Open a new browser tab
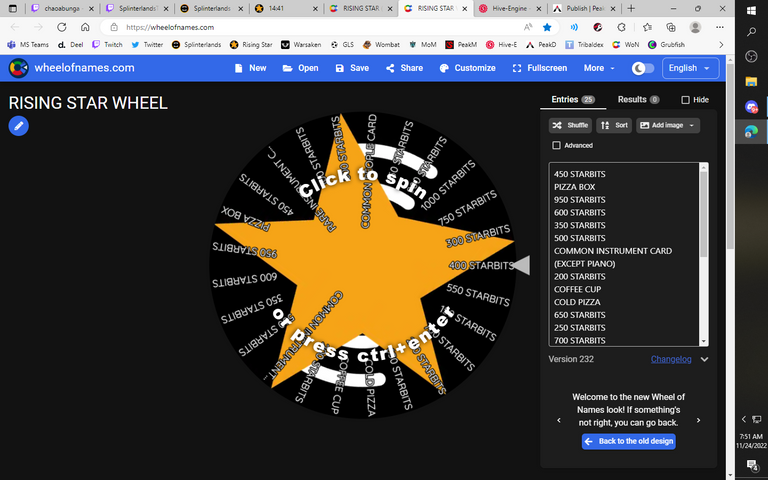The width and height of the screenshot is (768, 480). pos(631,8)
